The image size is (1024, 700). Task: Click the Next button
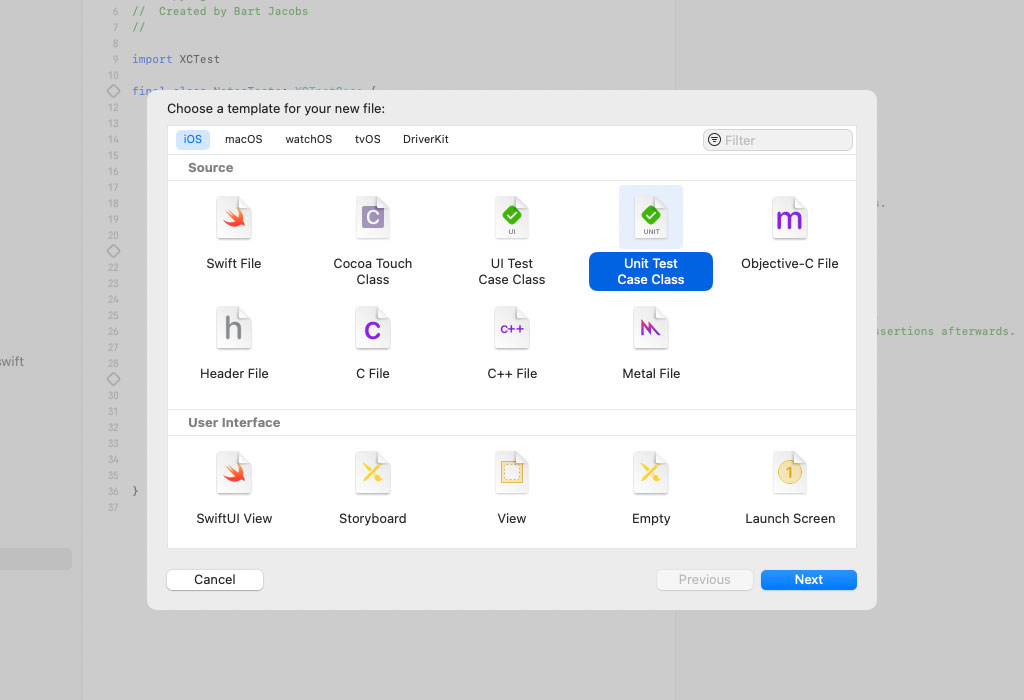click(808, 580)
